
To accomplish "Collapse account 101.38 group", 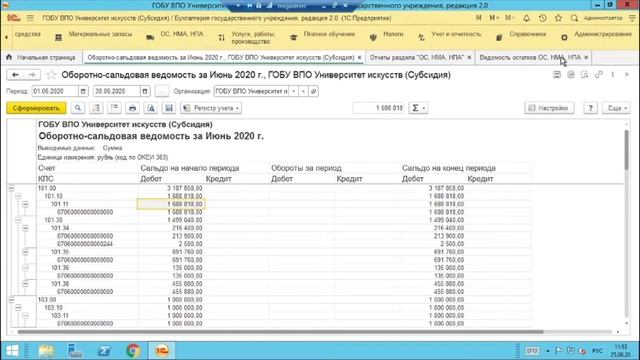I will [25, 284].
